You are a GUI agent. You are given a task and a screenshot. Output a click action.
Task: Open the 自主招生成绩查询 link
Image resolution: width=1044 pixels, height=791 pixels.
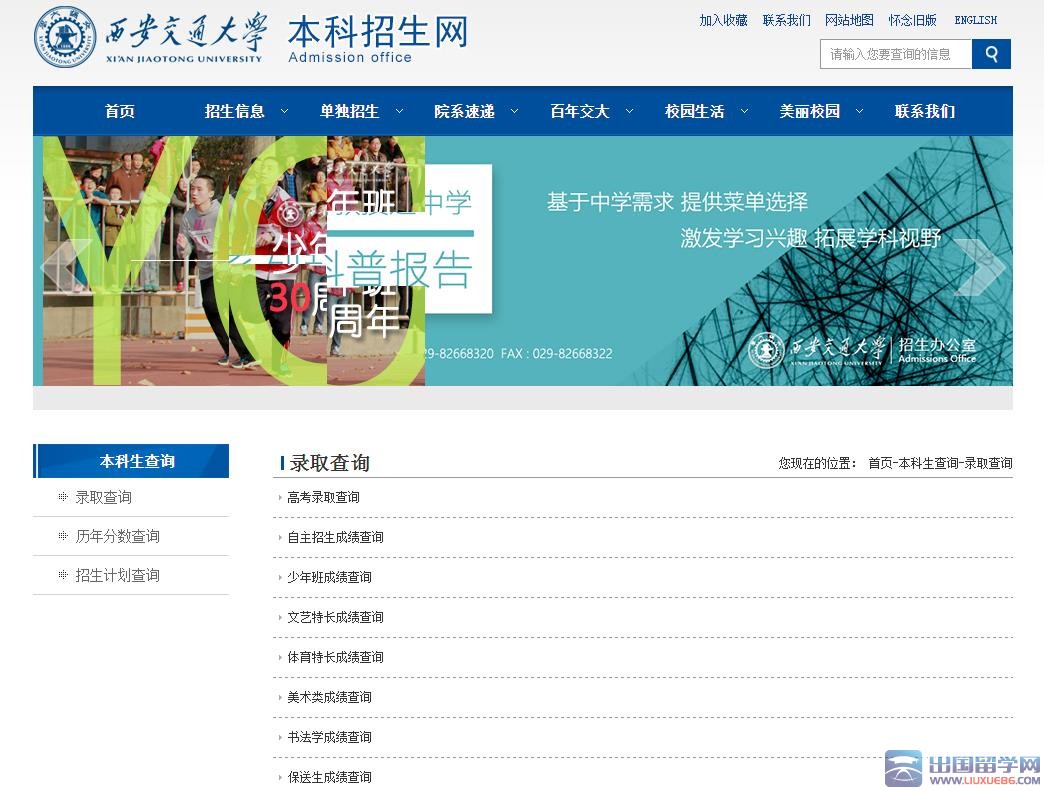coord(335,537)
